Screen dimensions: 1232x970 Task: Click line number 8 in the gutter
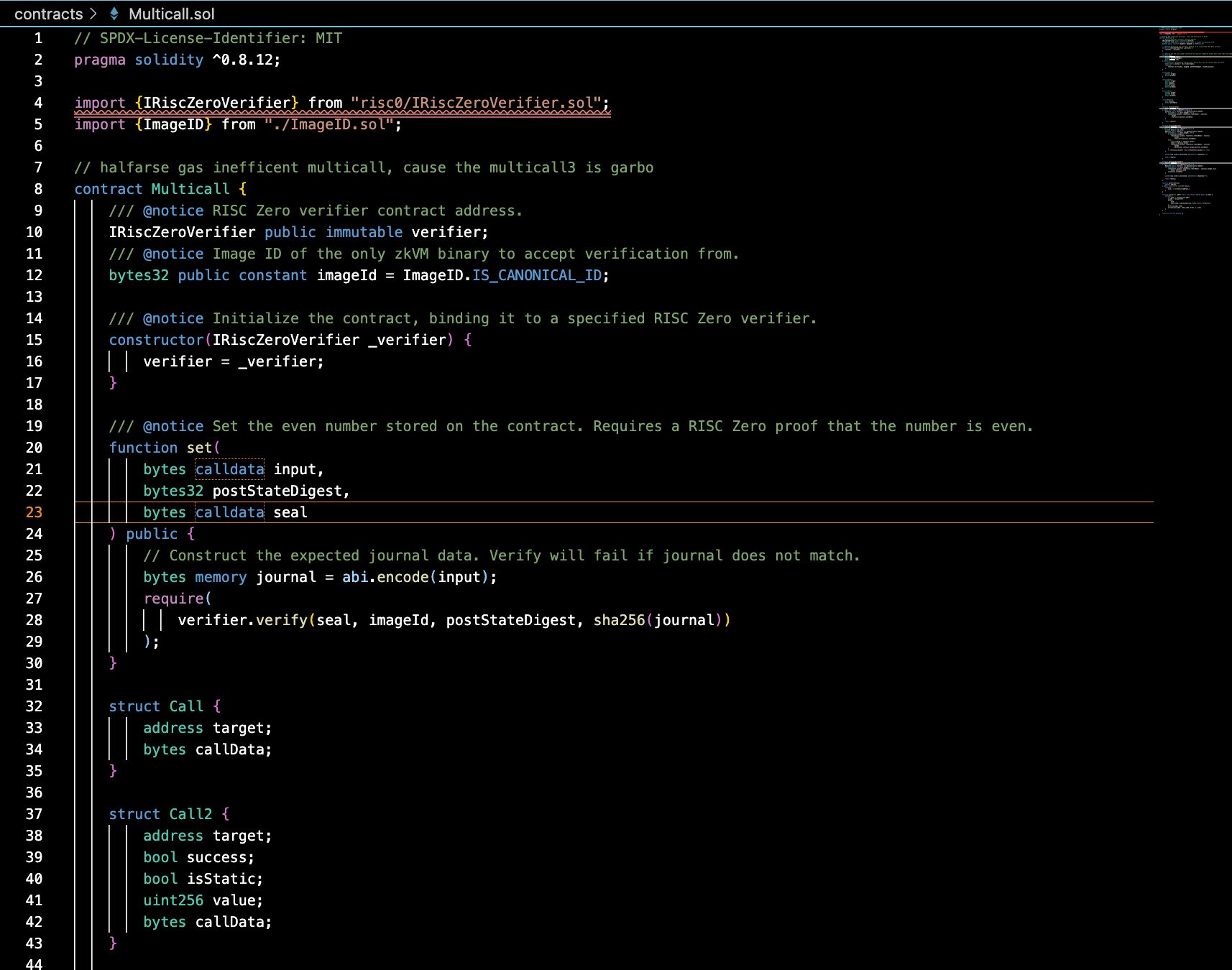38,189
